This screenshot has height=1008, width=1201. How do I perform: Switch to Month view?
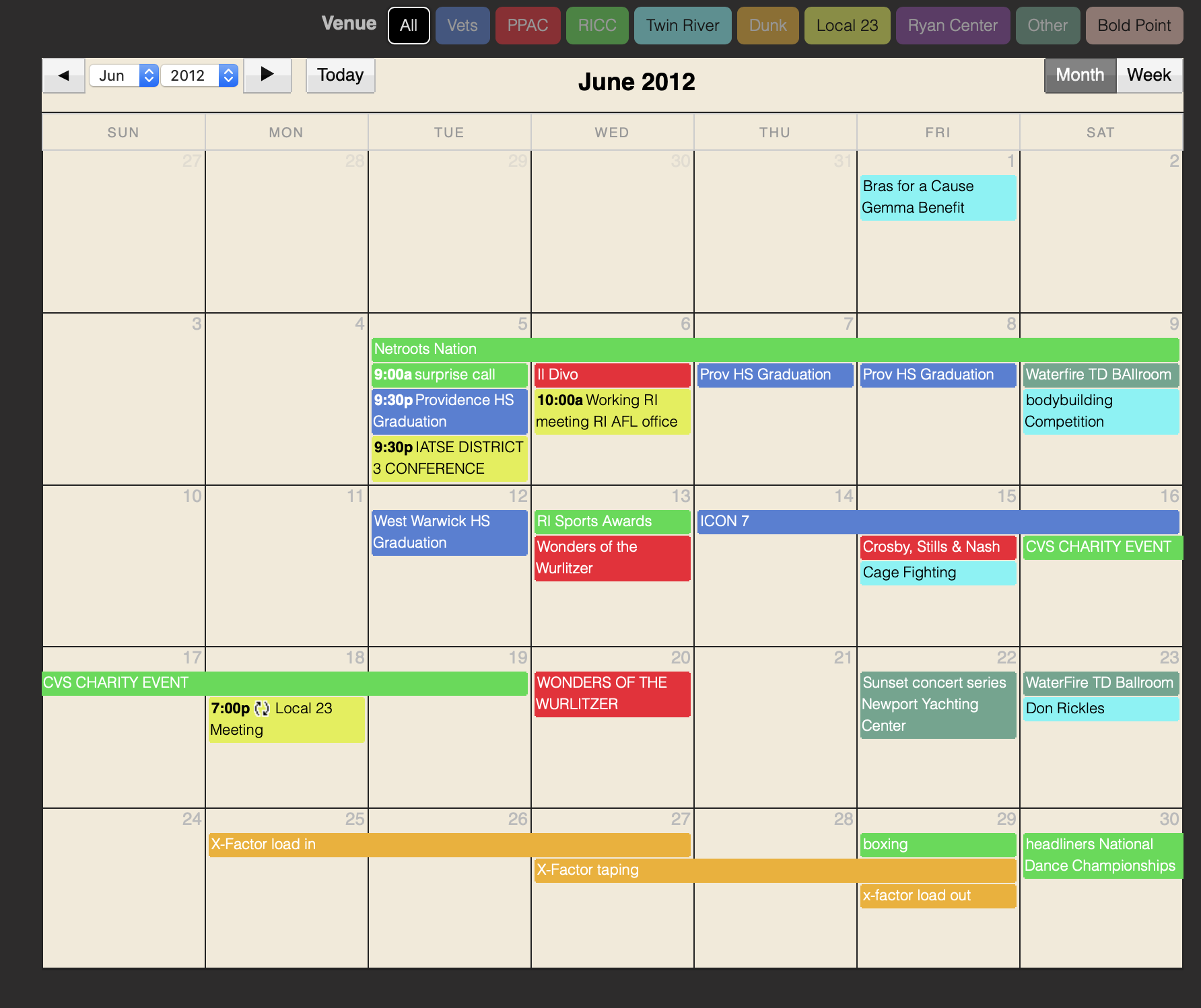(x=1080, y=75)
